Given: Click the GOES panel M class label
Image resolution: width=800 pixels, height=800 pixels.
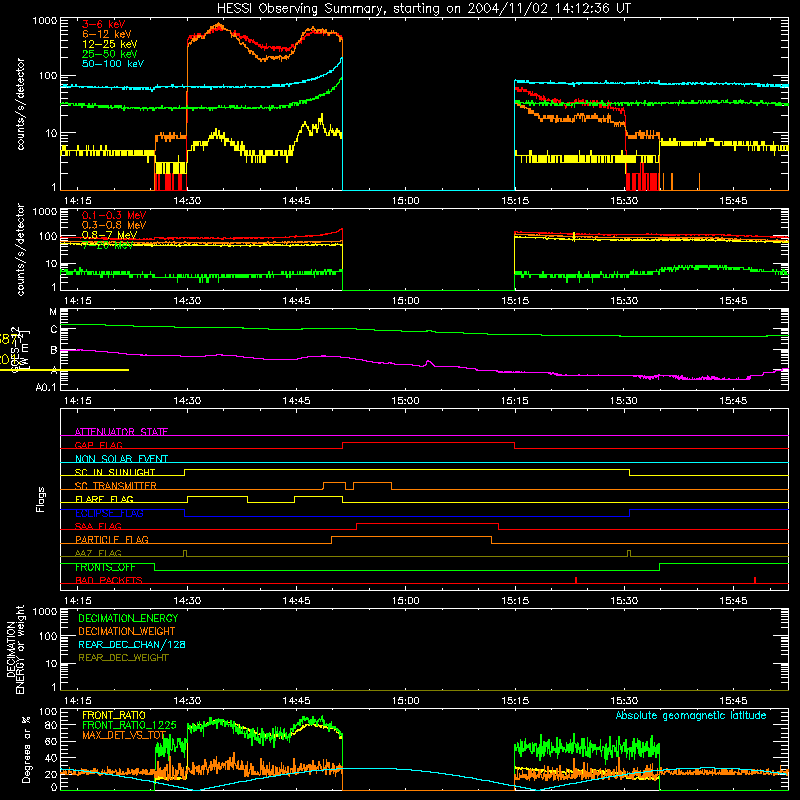Looking at the screenshot, I should pos(53,312).
